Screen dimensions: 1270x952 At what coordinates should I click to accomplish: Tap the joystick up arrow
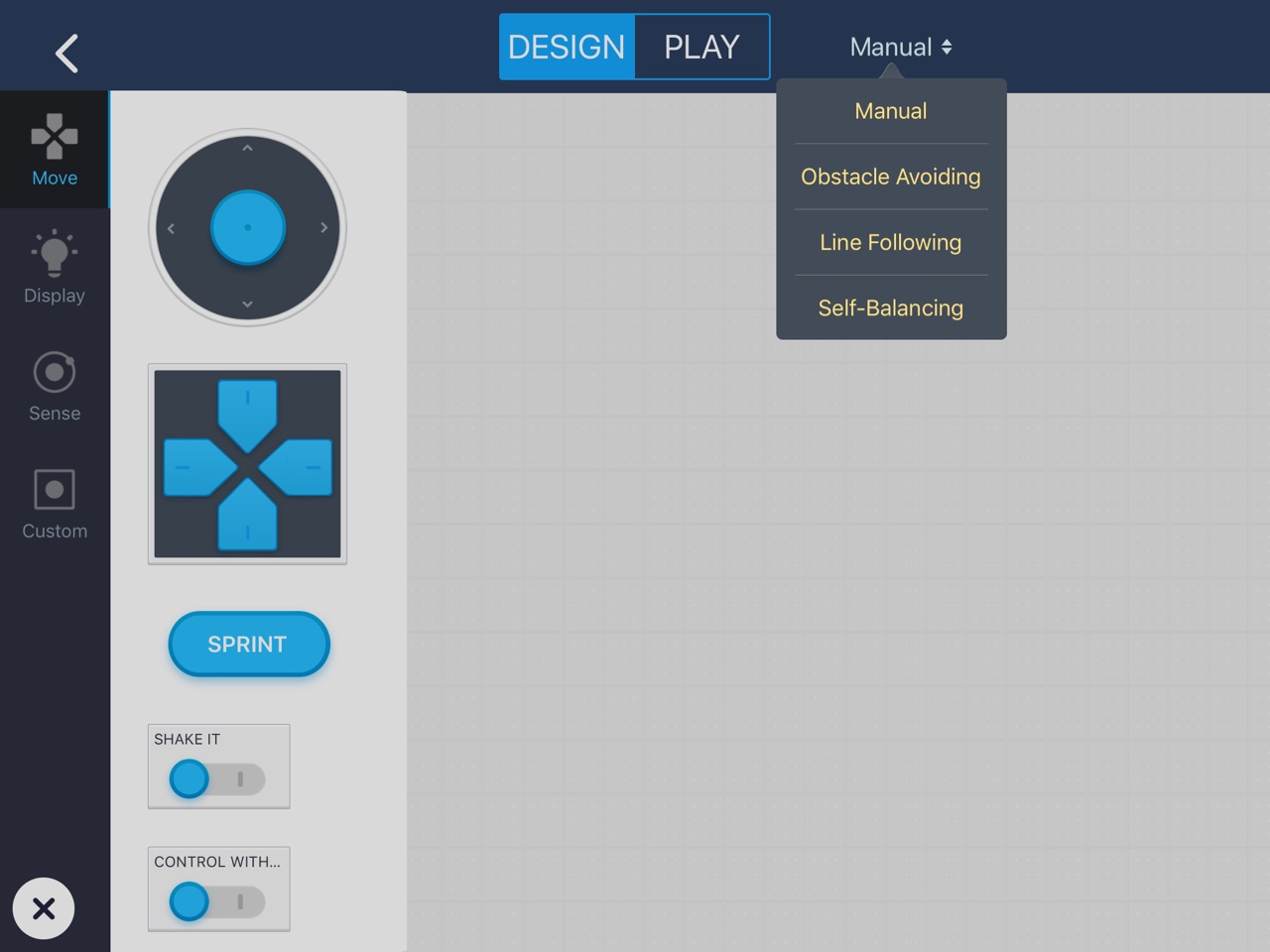247,149
